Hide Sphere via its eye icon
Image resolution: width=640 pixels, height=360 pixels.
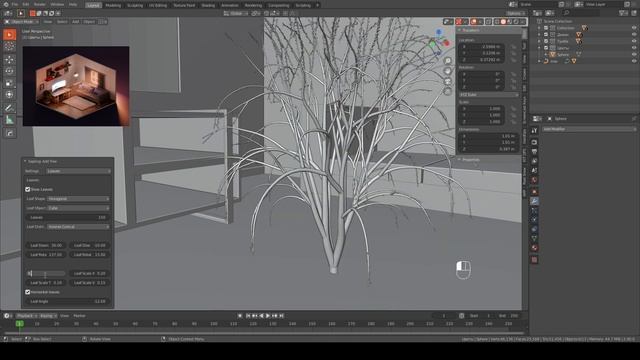tap(634, 54)
